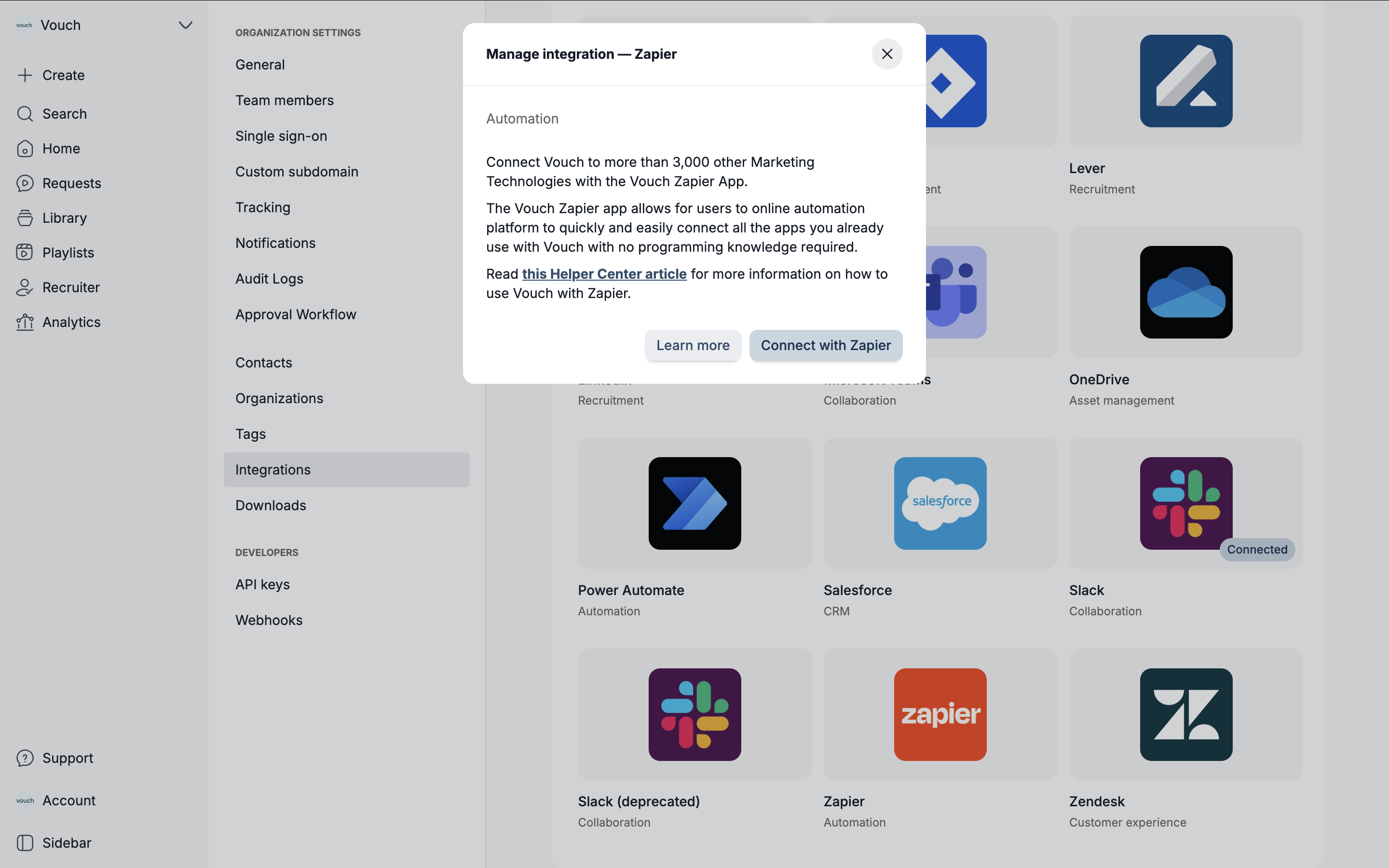The image size is (1389, 868).
Task: Open the Lever integration logo tile
Action: (1186, 81)
